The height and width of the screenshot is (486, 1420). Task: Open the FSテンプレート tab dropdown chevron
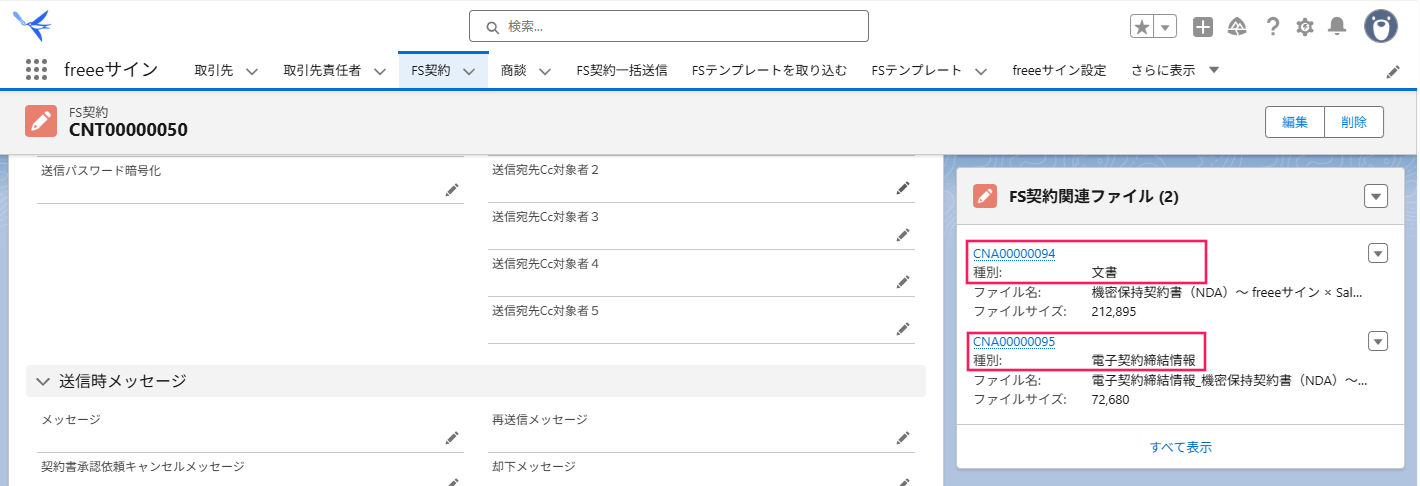coord(981,71)
